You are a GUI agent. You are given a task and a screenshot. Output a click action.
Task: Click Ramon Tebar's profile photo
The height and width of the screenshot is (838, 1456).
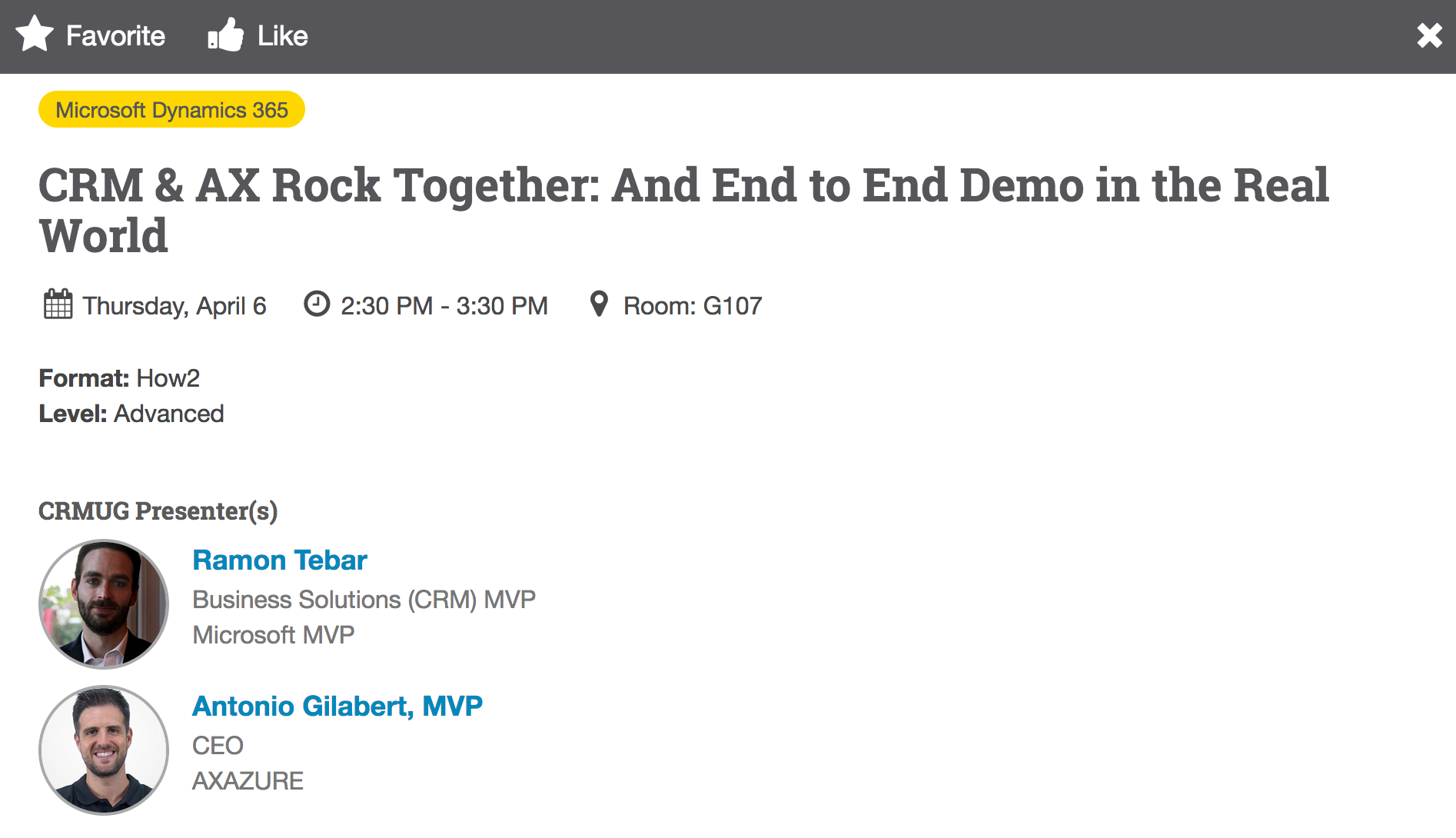tap(104, 604)
